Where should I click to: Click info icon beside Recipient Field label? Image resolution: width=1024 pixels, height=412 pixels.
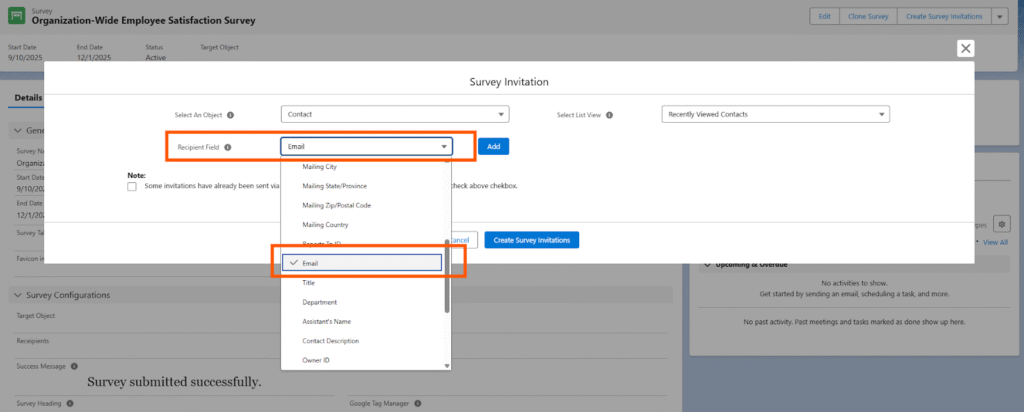(228, 147)
